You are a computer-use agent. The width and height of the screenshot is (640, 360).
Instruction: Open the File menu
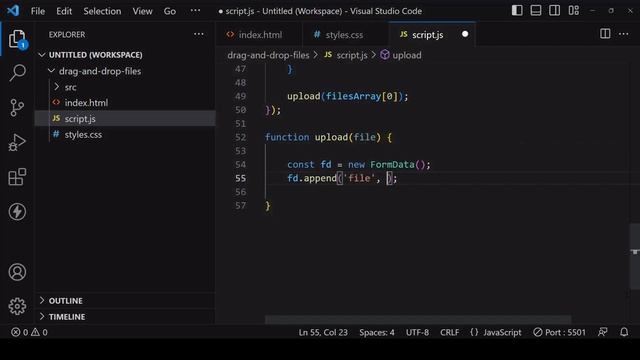tap(38, 11)
